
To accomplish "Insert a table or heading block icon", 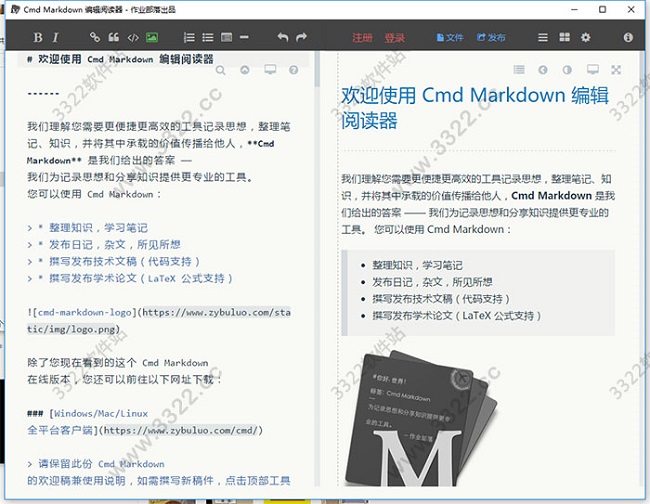I will tap(226, 38).
